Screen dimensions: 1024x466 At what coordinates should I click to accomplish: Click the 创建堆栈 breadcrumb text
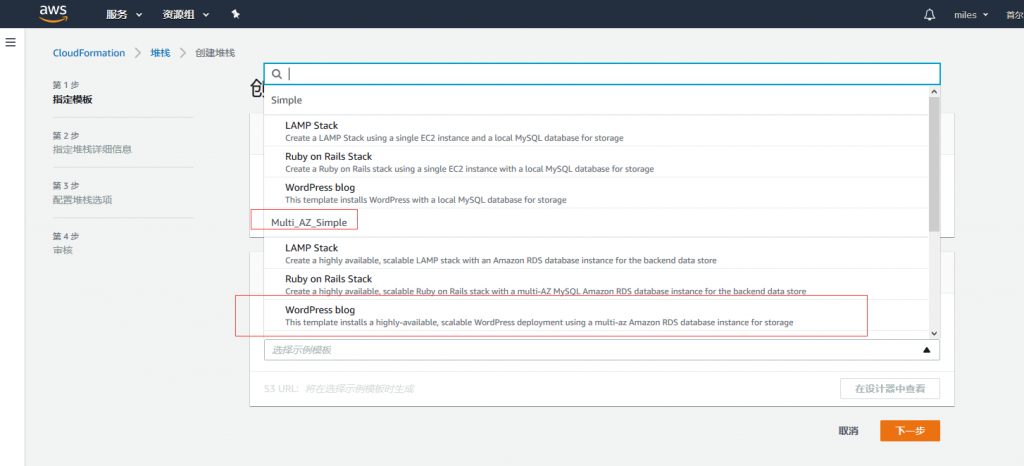[215, 53]
